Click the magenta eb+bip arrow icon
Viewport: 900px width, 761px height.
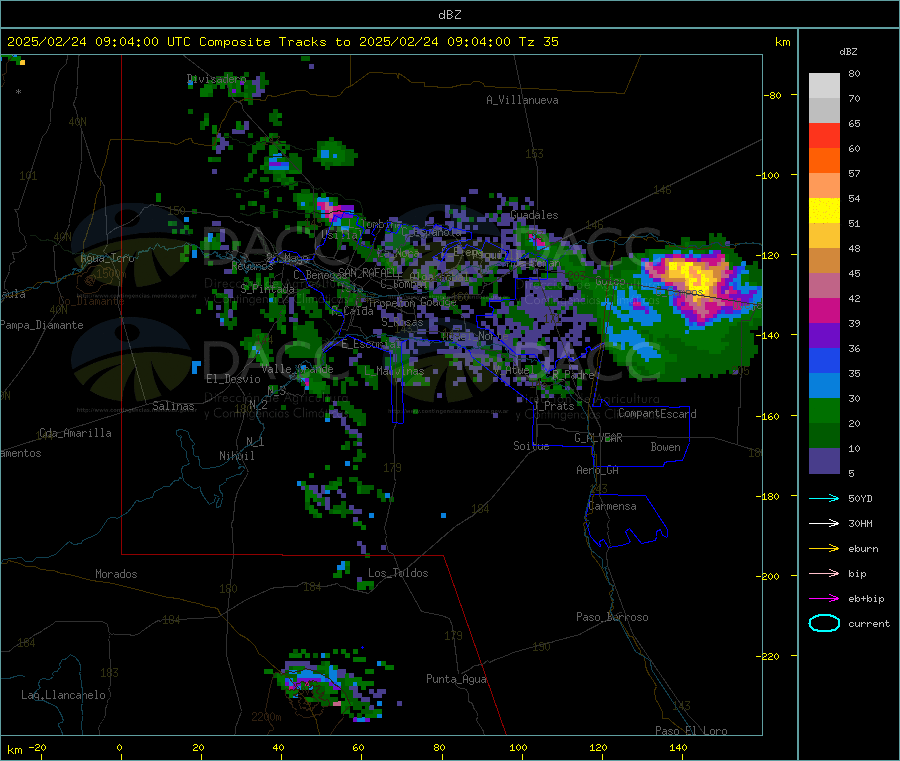tap(824, 599)
